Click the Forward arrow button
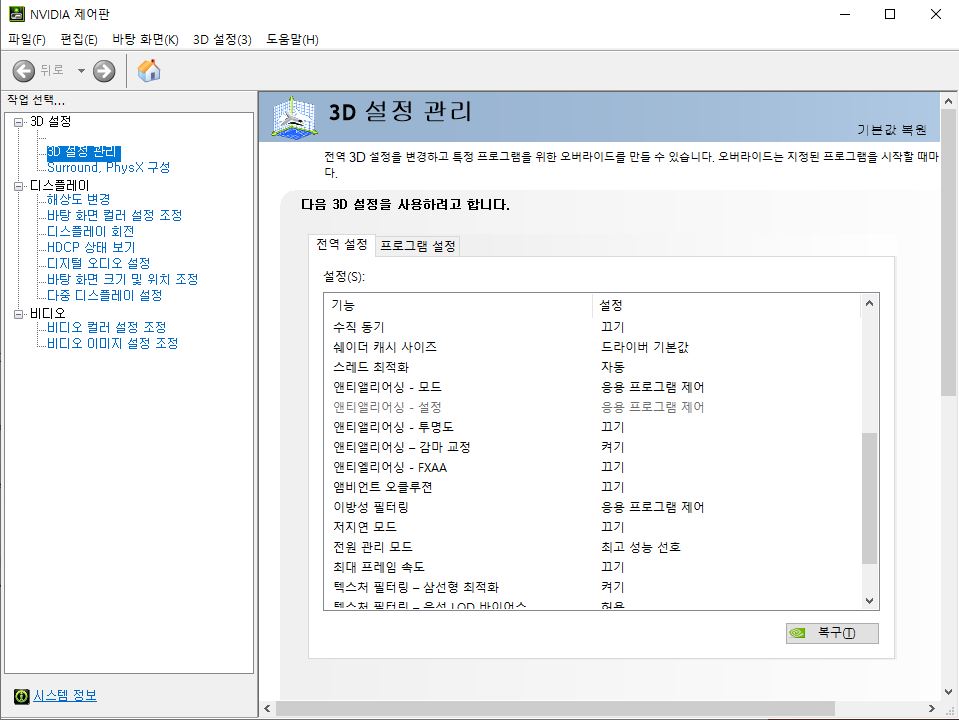This screenshot has width=959, height=720. tap(104, 71)
